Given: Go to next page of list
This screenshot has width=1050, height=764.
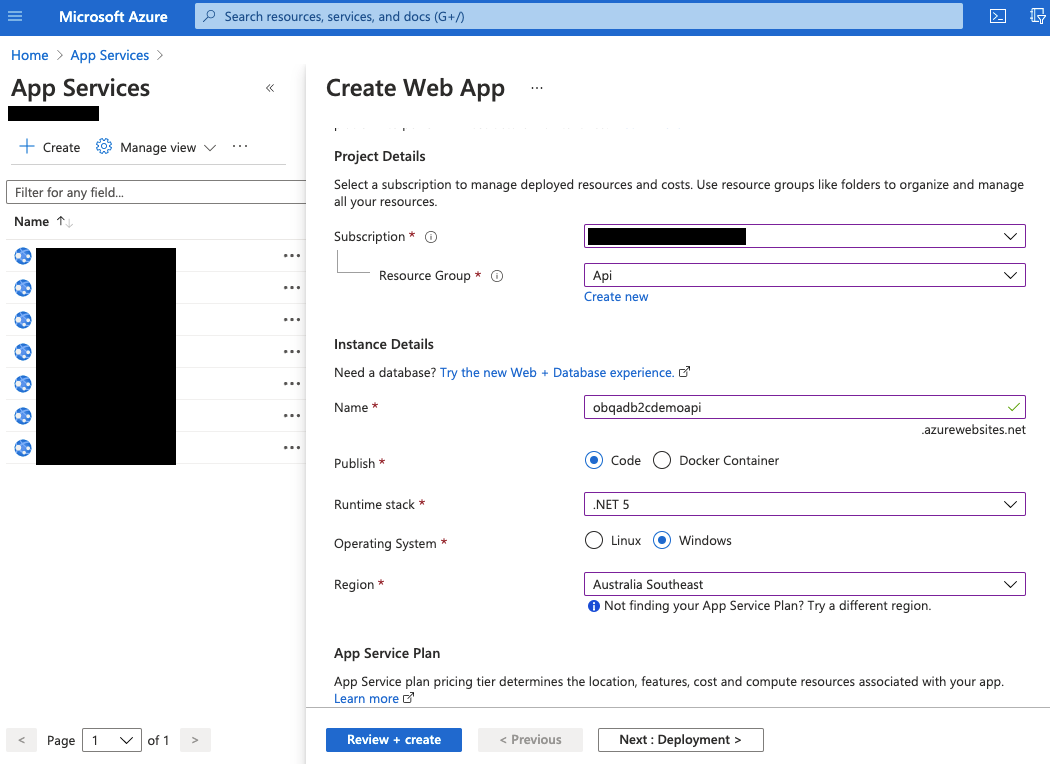Looking at the screenshot, I should tap(195, 740).
